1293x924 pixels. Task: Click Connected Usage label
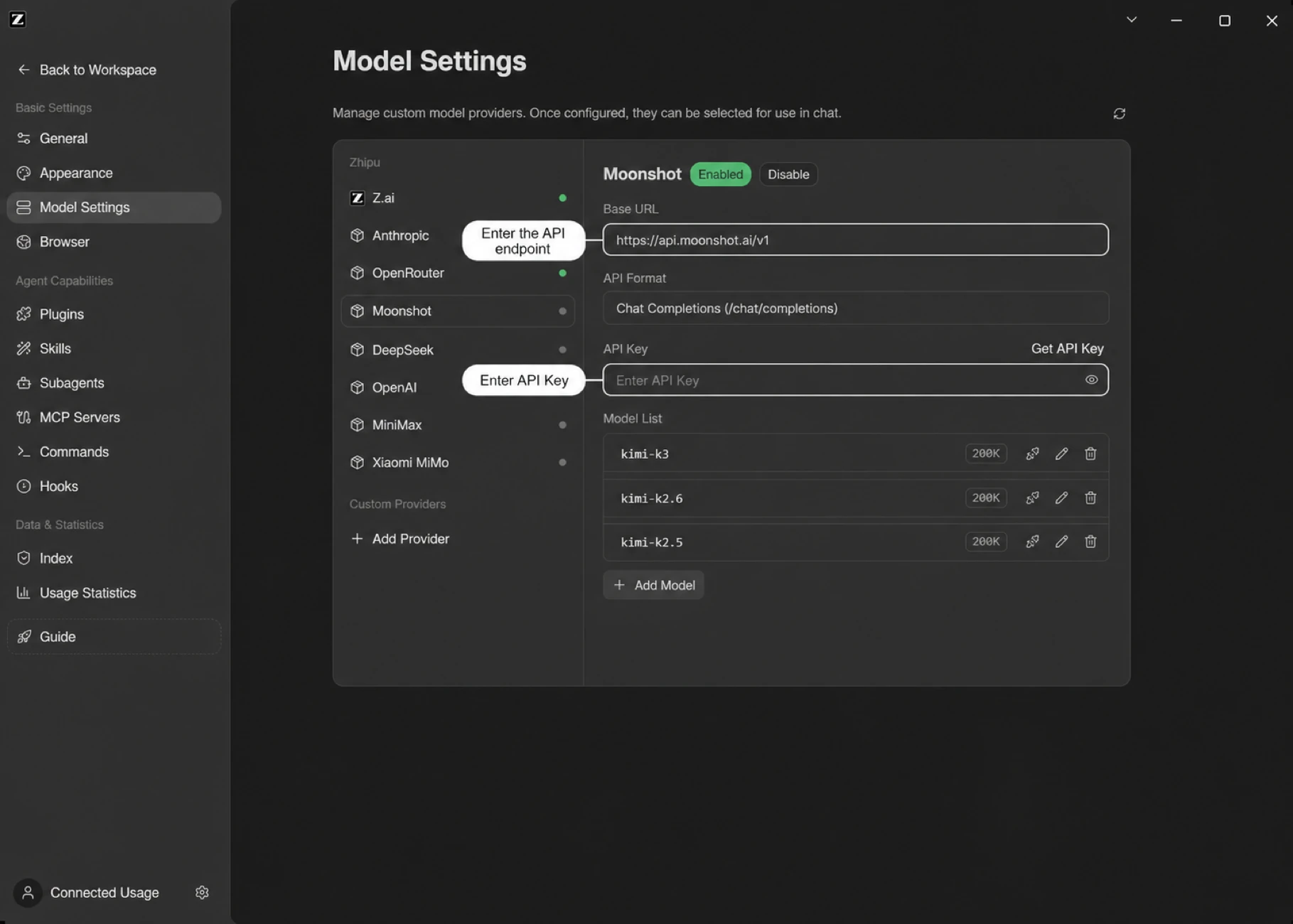point(104,892)
